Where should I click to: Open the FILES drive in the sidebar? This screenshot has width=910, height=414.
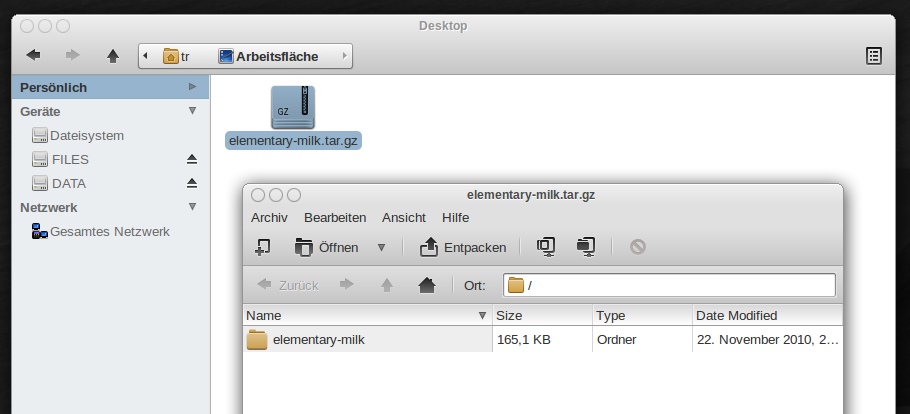(x=60, y=159)
